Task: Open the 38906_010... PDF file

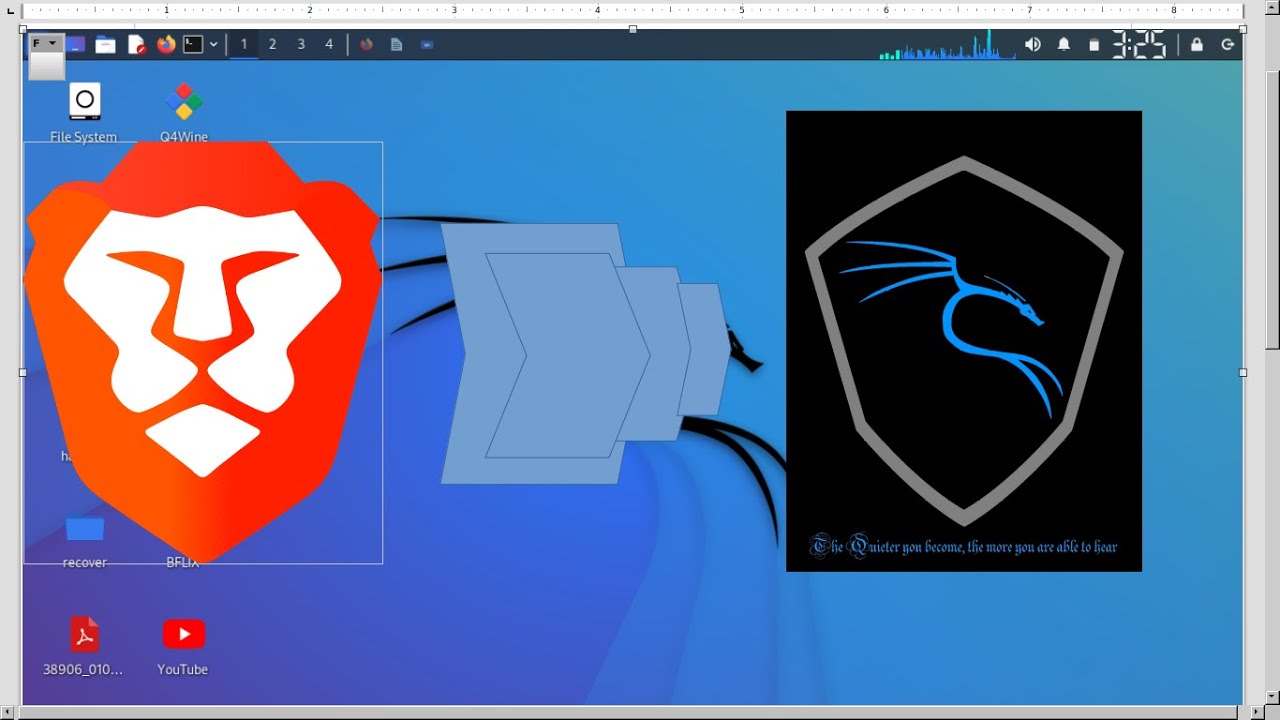Action: click(x=84, y=646)
